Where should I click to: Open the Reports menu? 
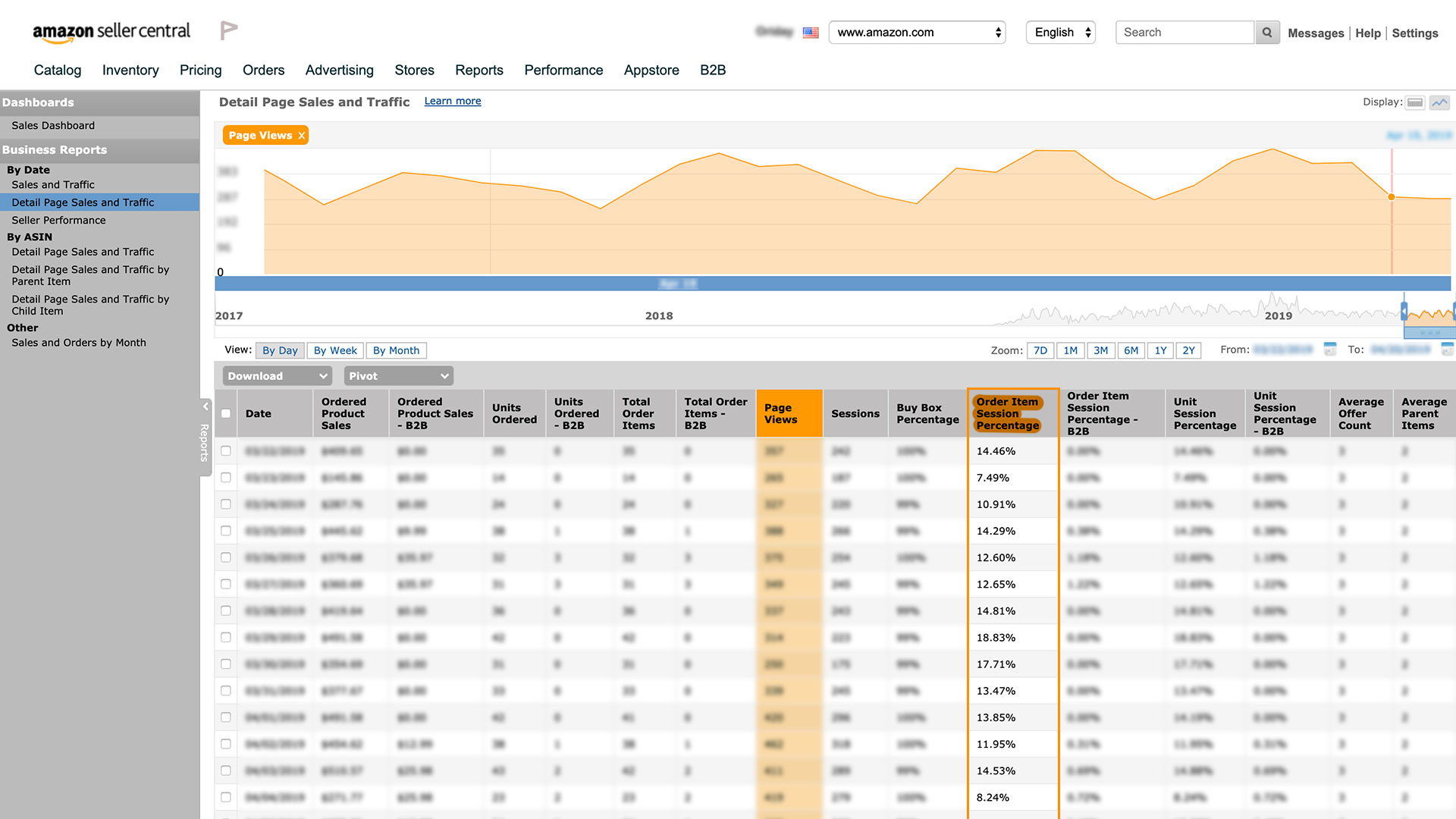[x=479, y=71]
